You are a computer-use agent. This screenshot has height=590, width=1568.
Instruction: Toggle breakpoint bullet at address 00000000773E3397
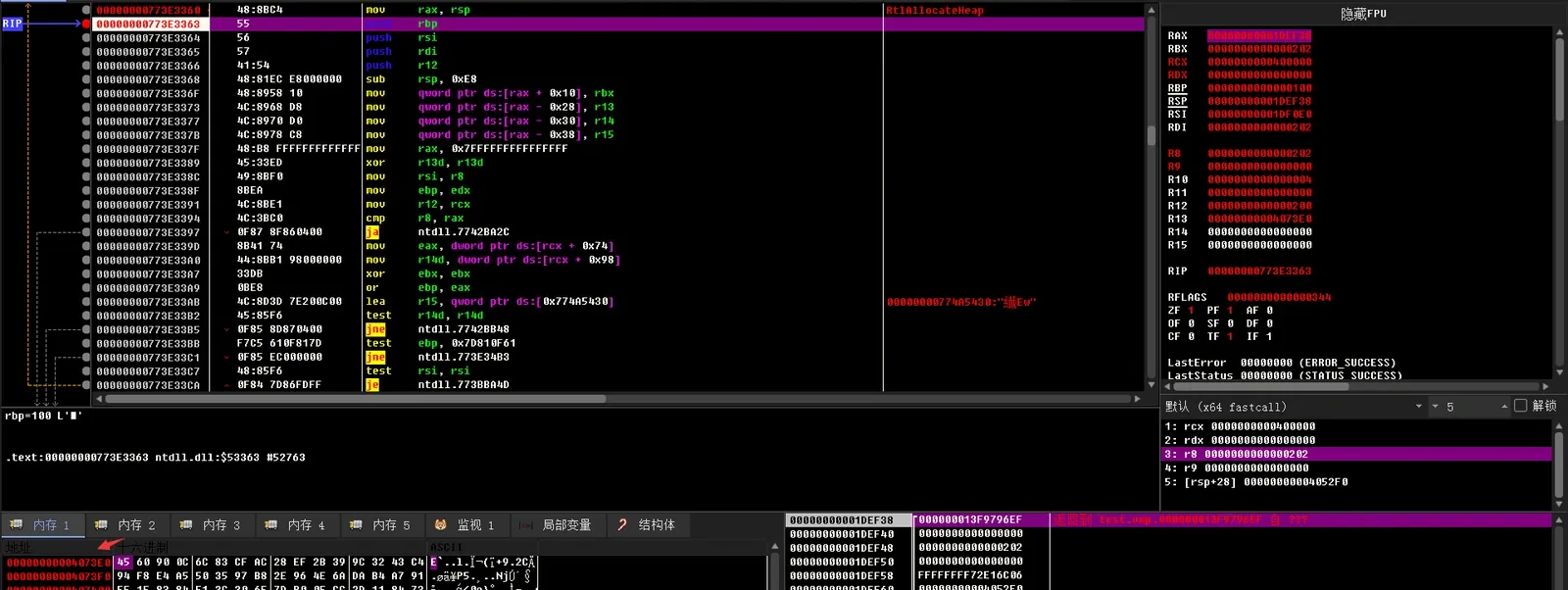86,232
